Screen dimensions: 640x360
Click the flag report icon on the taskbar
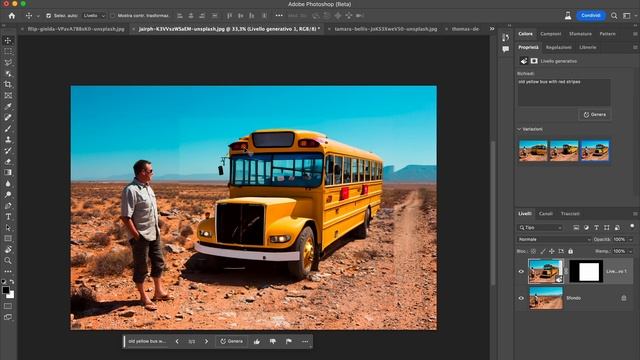(289, 341)
